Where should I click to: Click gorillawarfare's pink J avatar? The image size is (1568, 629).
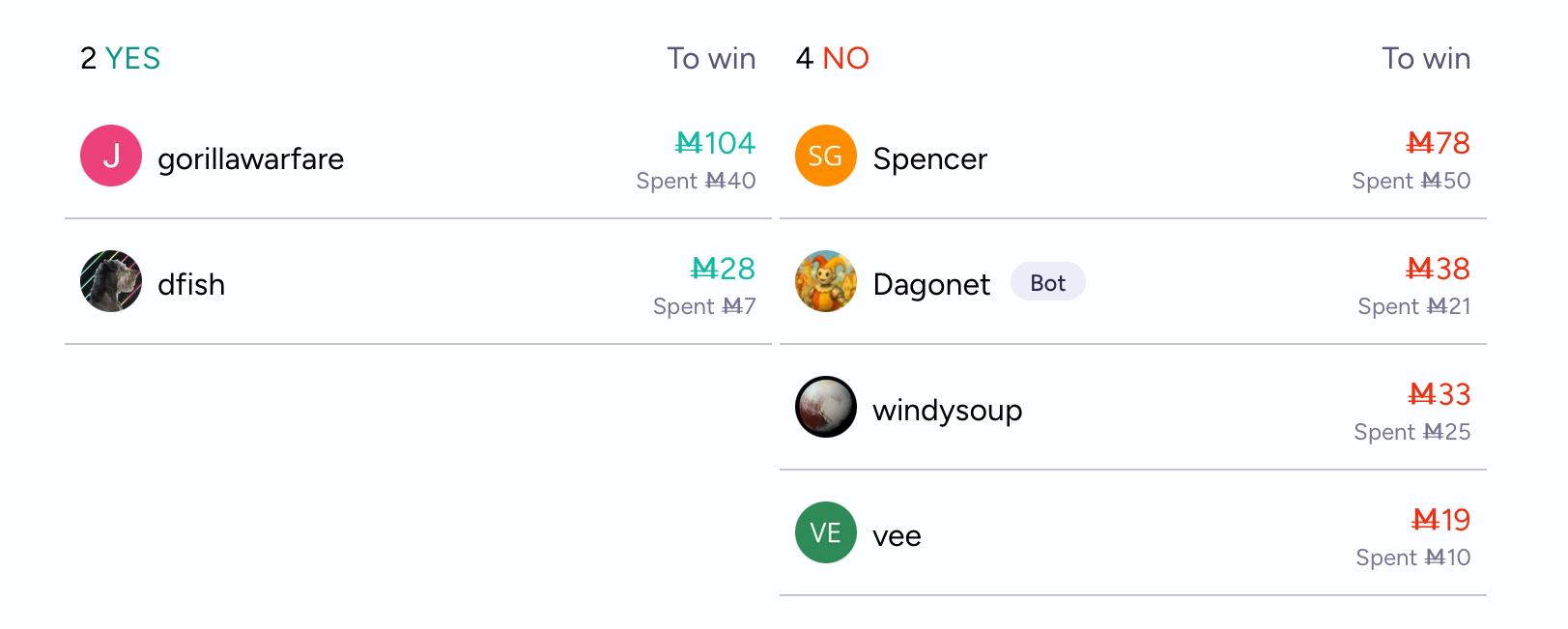111,156
